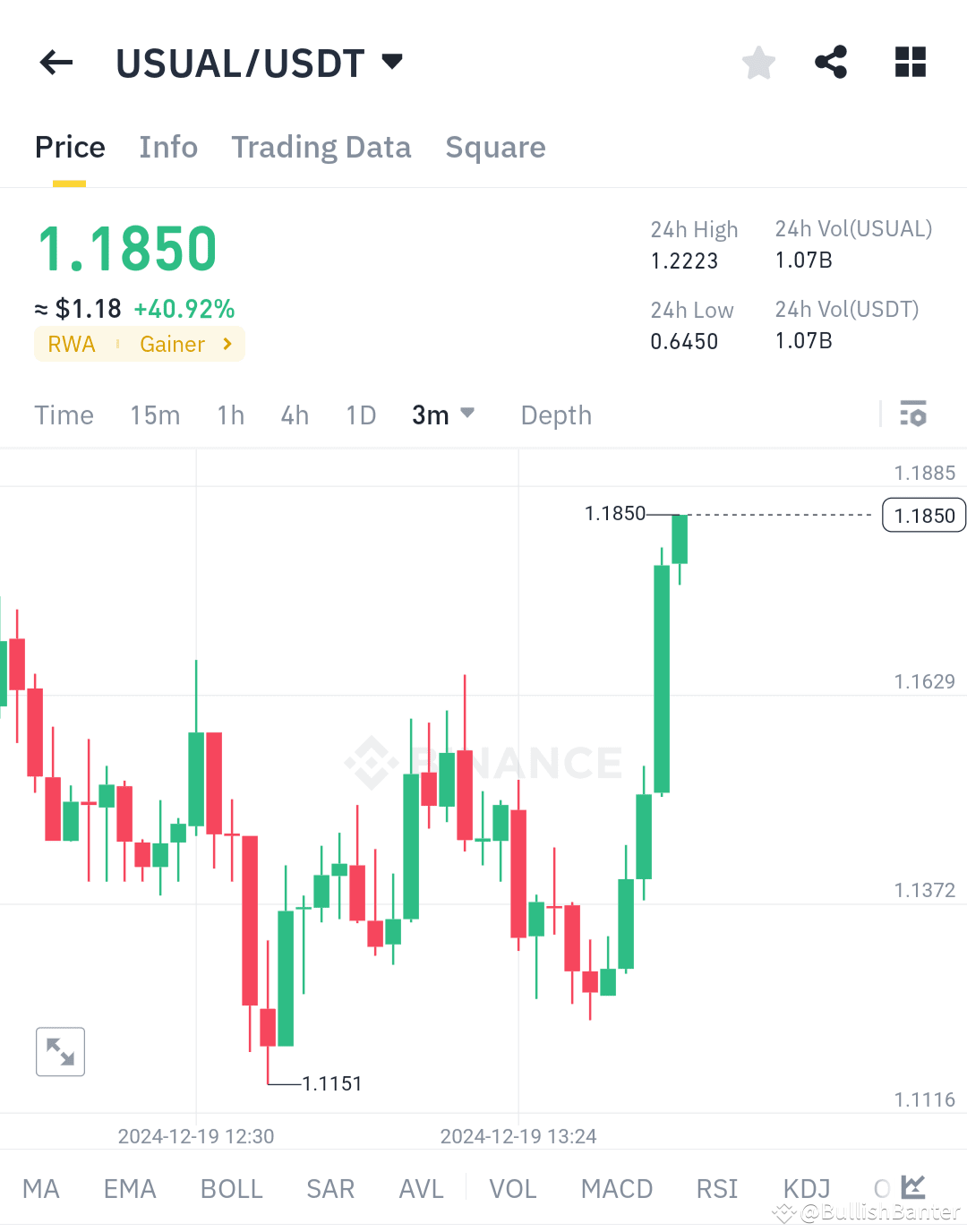Image resolution: width=967 pixels, height=1232 pixels.
Task: Expand the chart to fullscreen
Action: pyautogui.click(x=60, y=1051)
